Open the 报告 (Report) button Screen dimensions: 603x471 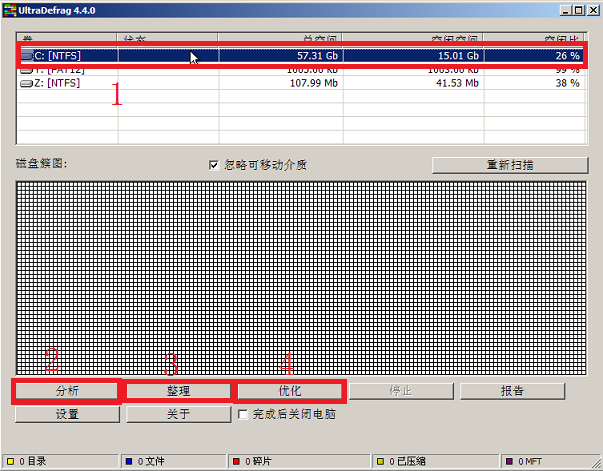512,391
